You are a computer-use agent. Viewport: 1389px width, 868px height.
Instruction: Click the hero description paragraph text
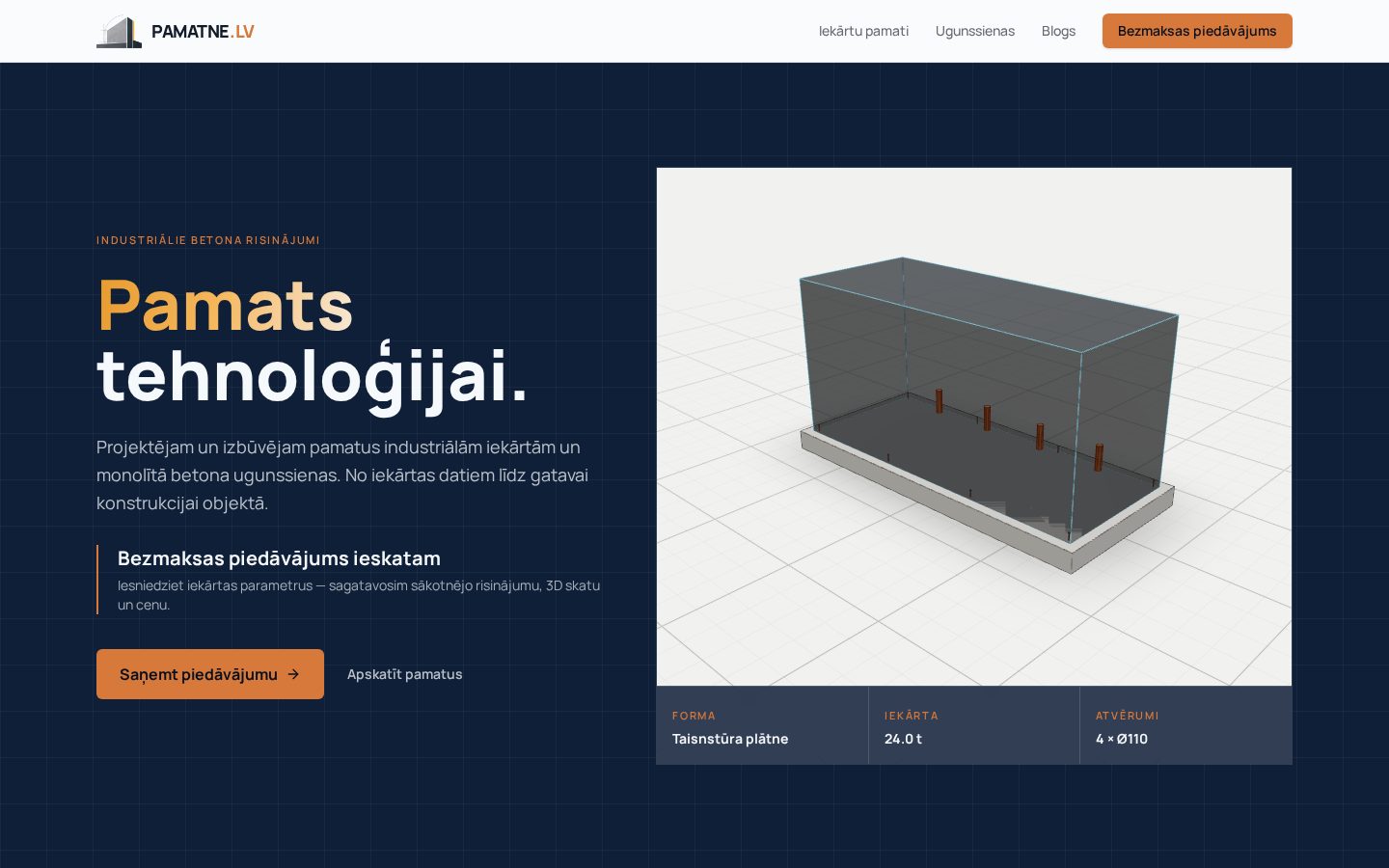[x=342, y=475]
